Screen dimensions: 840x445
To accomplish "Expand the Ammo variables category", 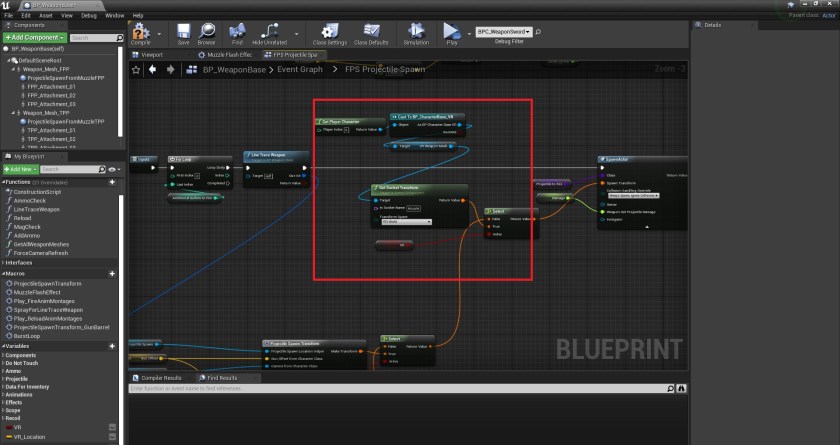I will [3, 371].
